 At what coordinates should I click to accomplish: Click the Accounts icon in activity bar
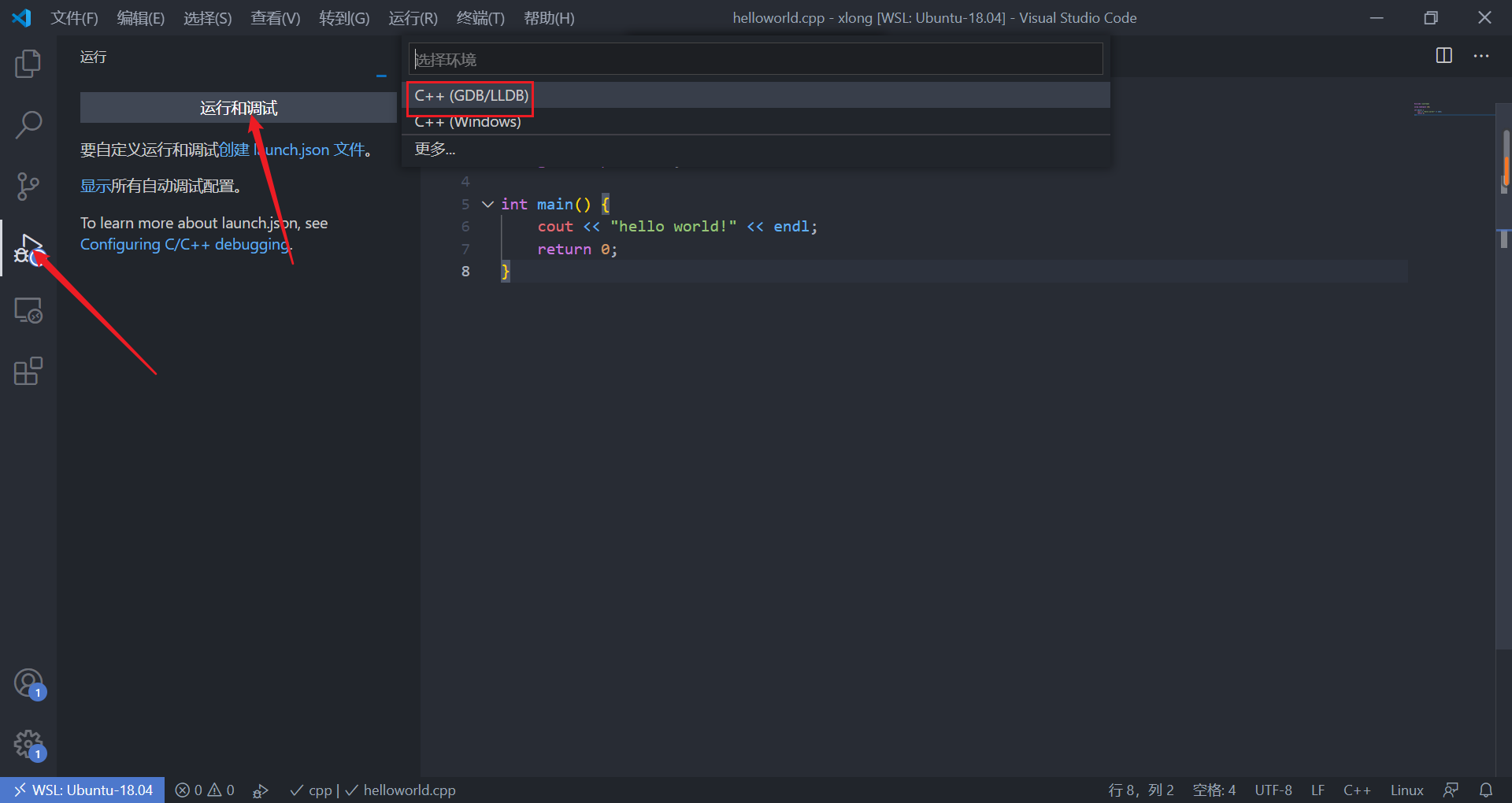tap(28, 683)
